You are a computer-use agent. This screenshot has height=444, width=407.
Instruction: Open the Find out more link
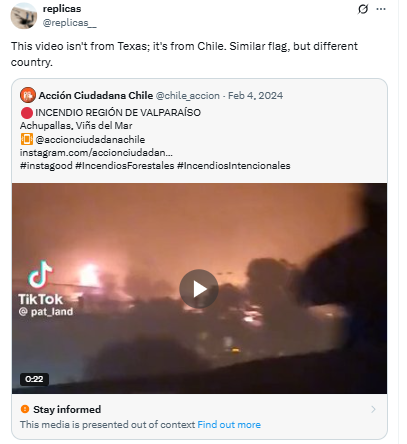click(x=229, y=424)
